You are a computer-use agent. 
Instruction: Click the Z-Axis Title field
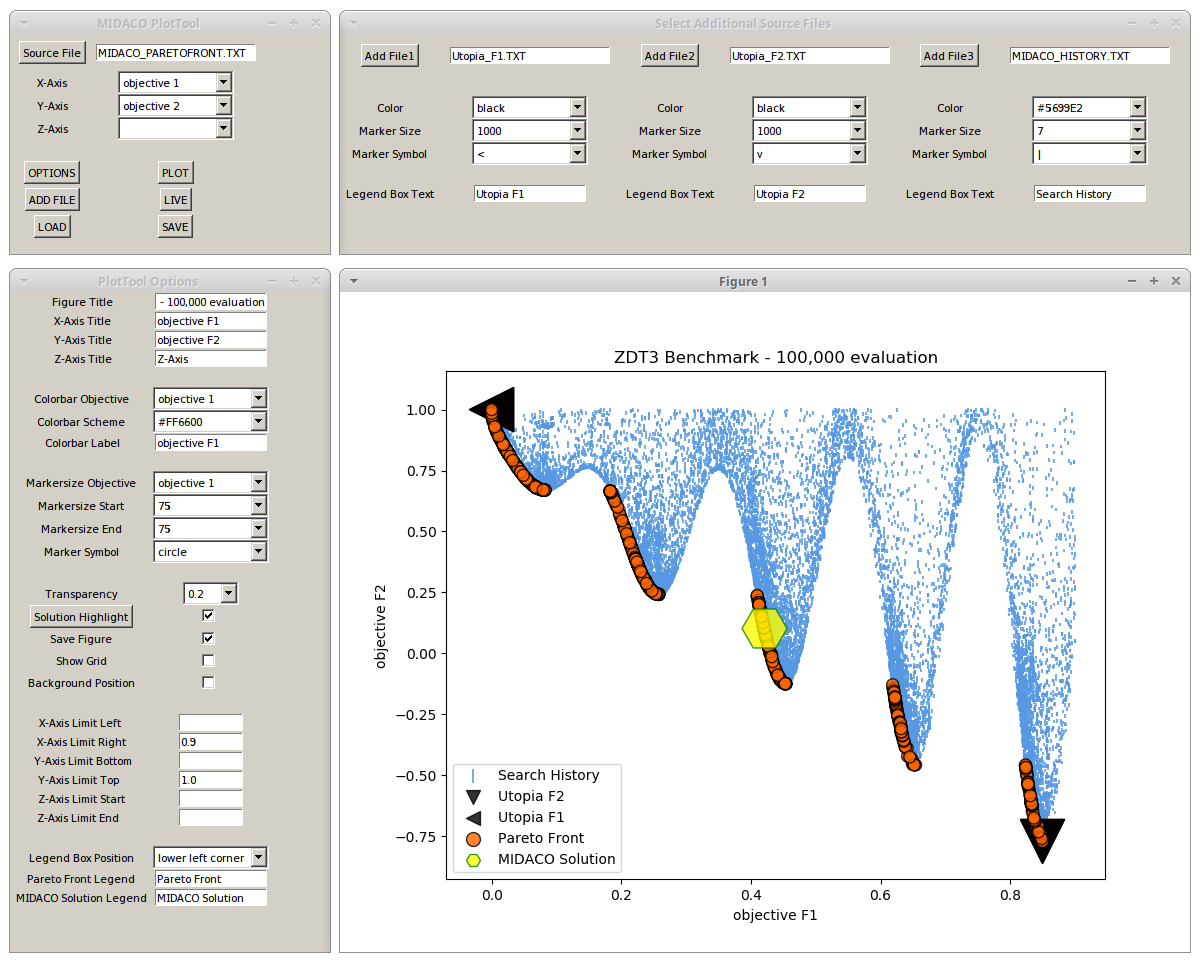tap(211, 359)
